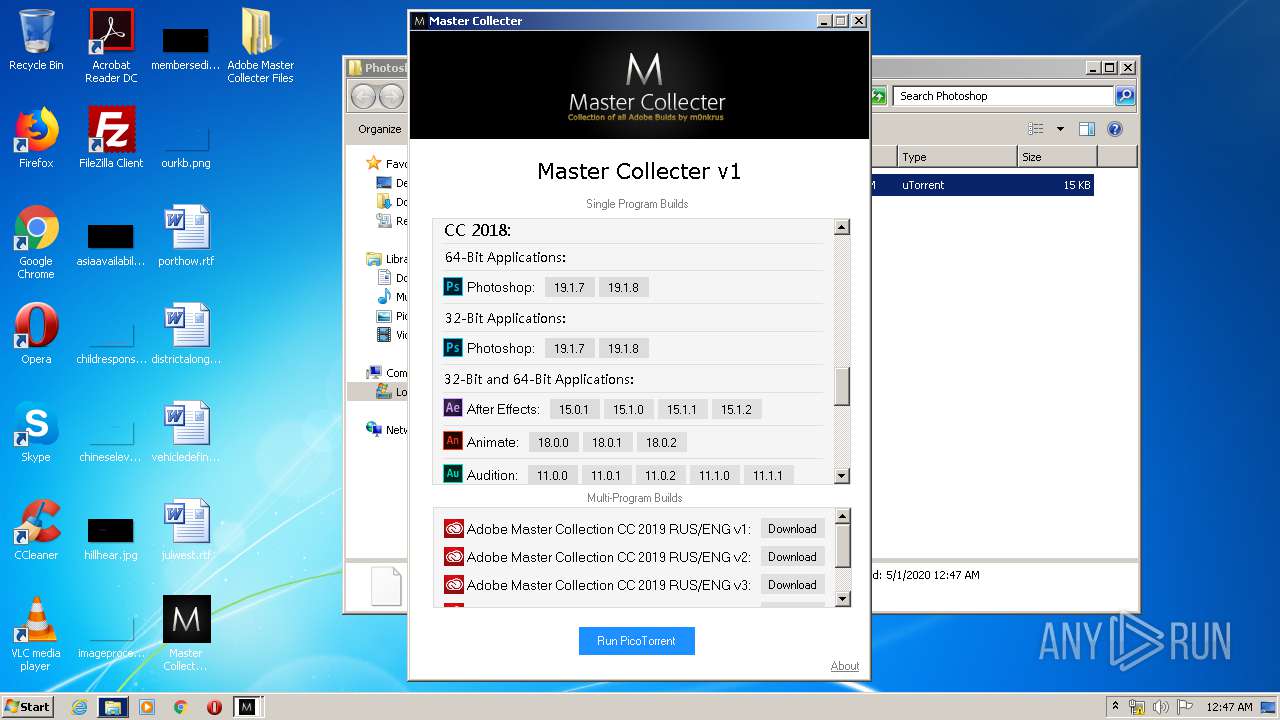Open Google Chrome desktop shortcut
The image size is (1280, 720).
tap(36, 242)
